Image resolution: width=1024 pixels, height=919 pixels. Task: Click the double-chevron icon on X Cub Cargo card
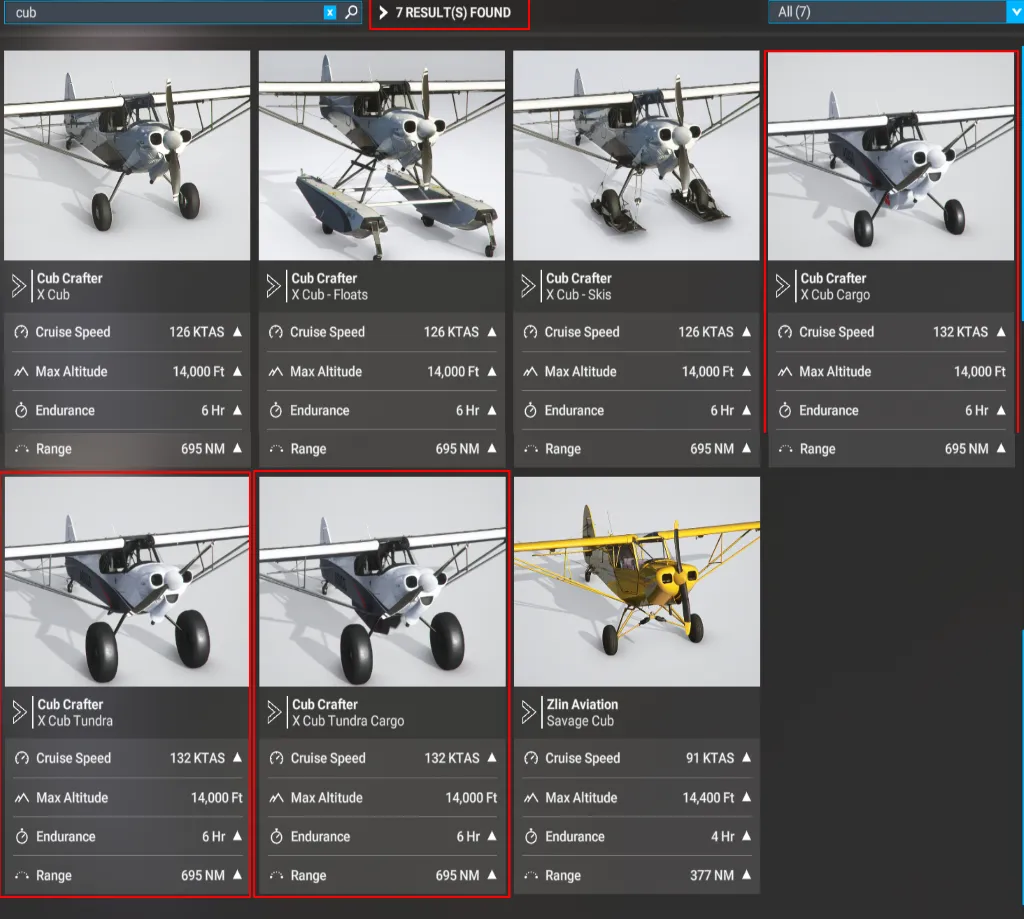(x=783, y=285)
